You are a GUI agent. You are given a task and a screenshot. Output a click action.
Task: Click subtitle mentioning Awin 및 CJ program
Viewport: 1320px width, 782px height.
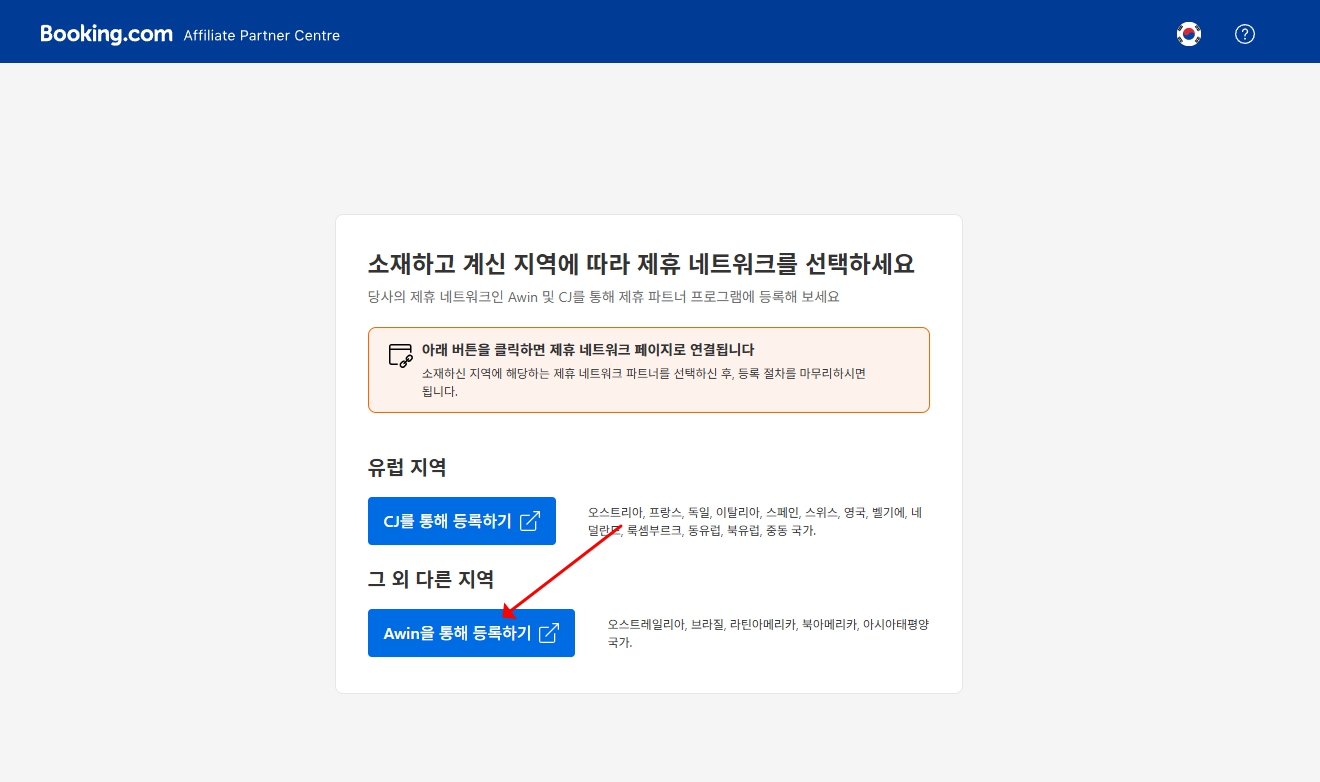pos(603,297)
